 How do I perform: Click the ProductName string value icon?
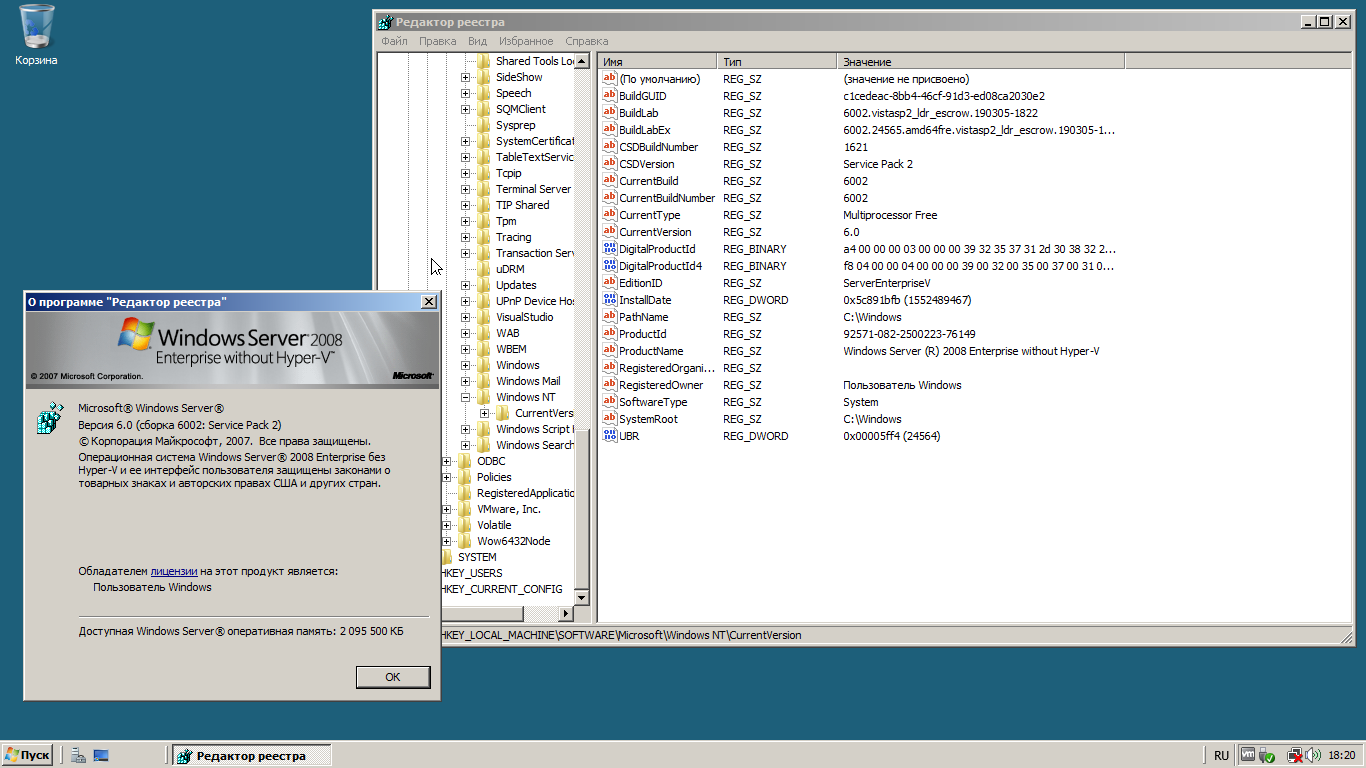610,351
